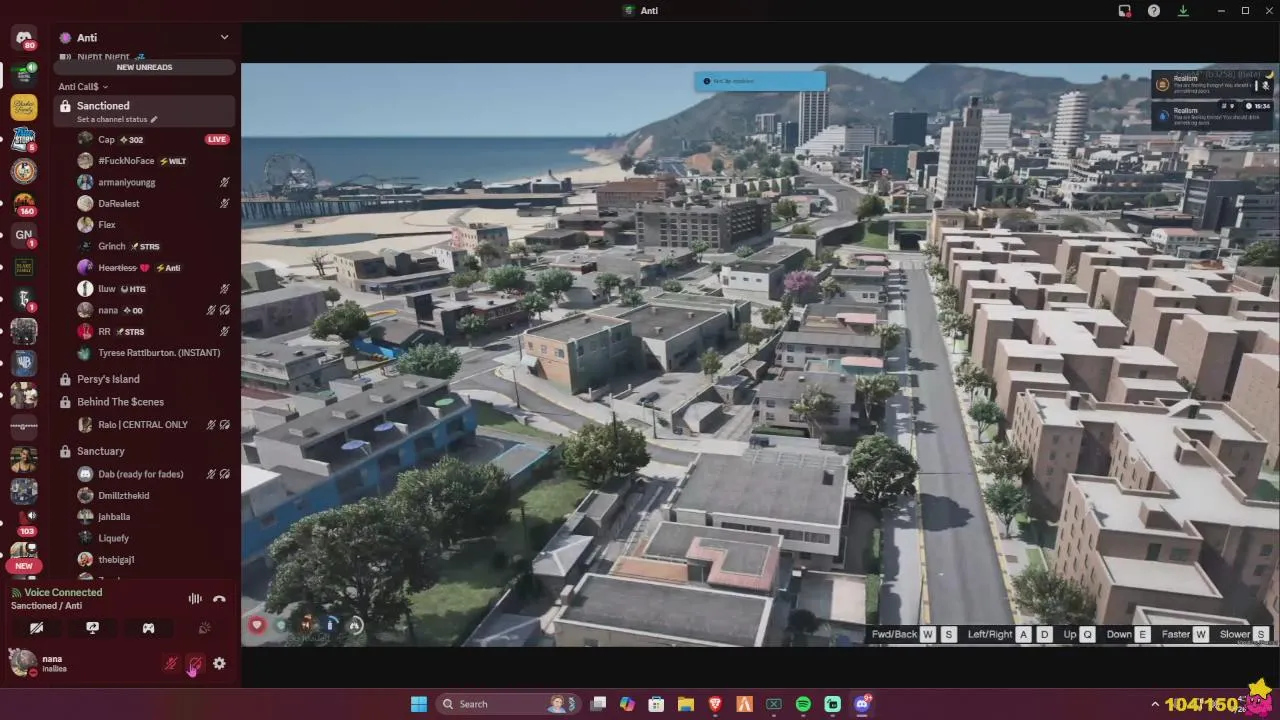
Task: Collapse the Anti Call$ category
Action: click(83, 87)
